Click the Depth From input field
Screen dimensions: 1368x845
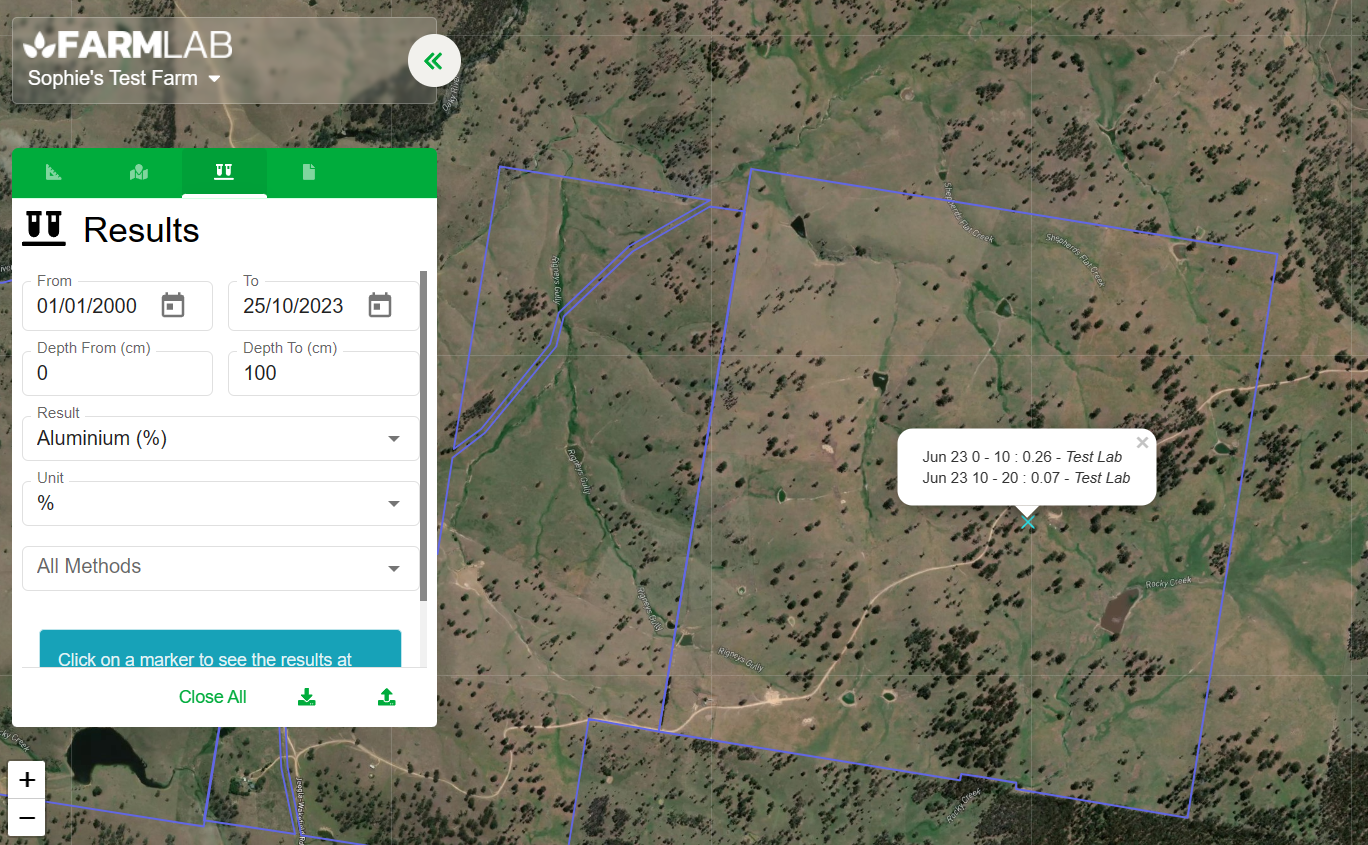pos(117,373)
